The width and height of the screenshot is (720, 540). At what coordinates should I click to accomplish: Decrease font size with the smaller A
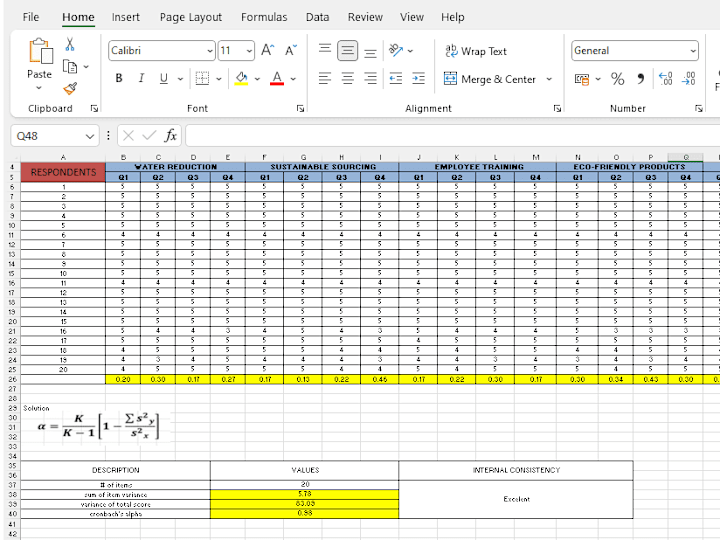pos(291,50)
